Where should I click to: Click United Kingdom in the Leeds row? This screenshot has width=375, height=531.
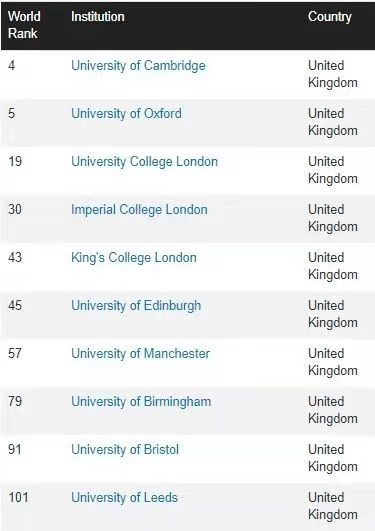point(333,506)
